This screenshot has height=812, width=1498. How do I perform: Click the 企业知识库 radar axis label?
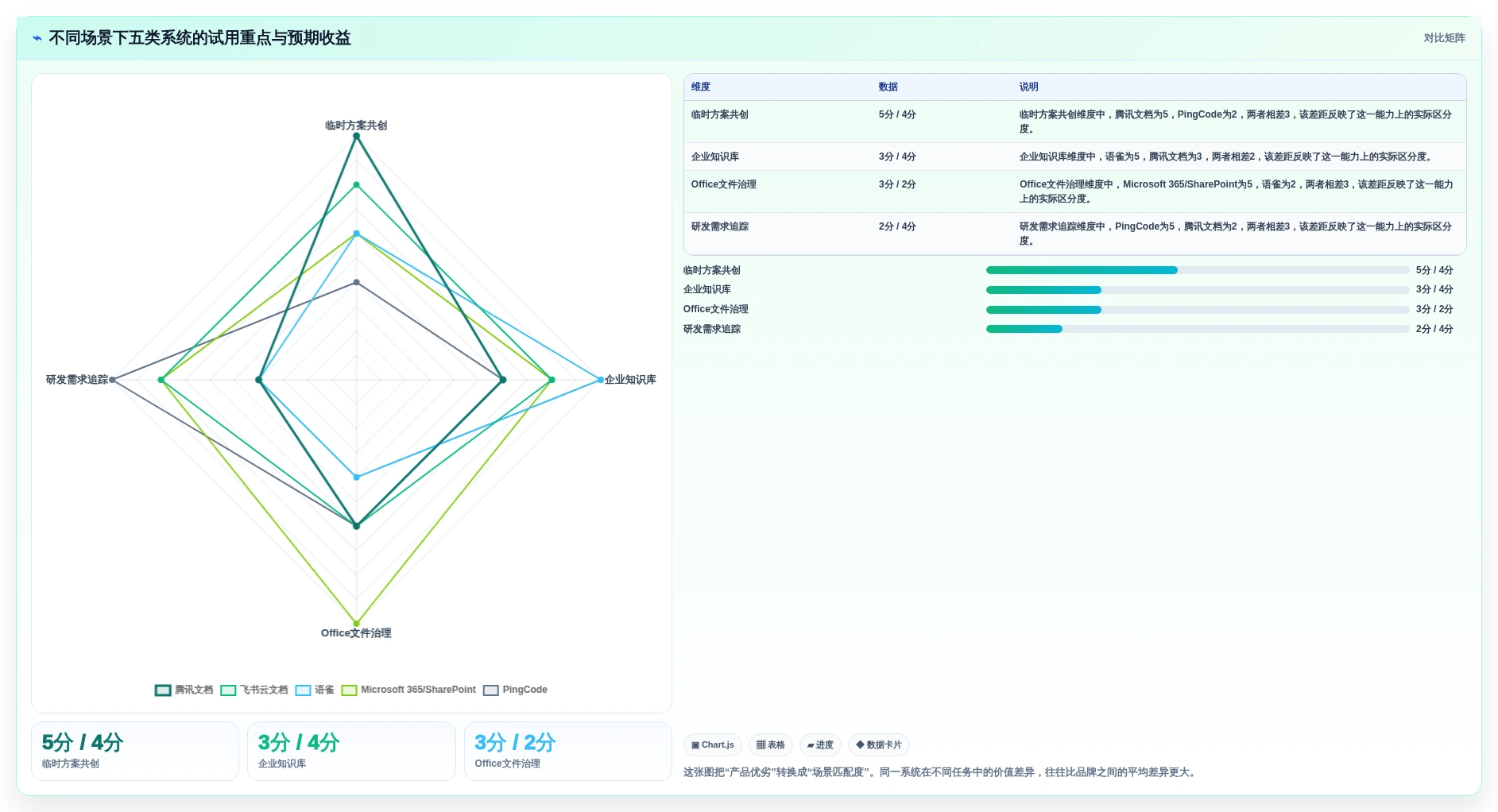point(630,380)
